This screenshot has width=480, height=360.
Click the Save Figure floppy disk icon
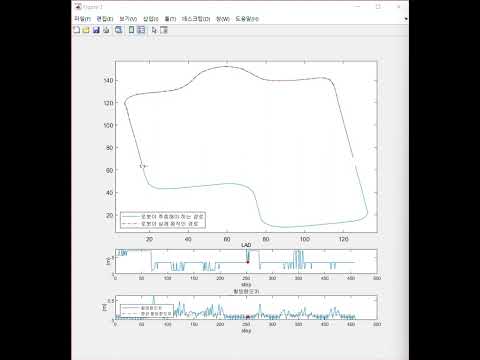point(96,30)
